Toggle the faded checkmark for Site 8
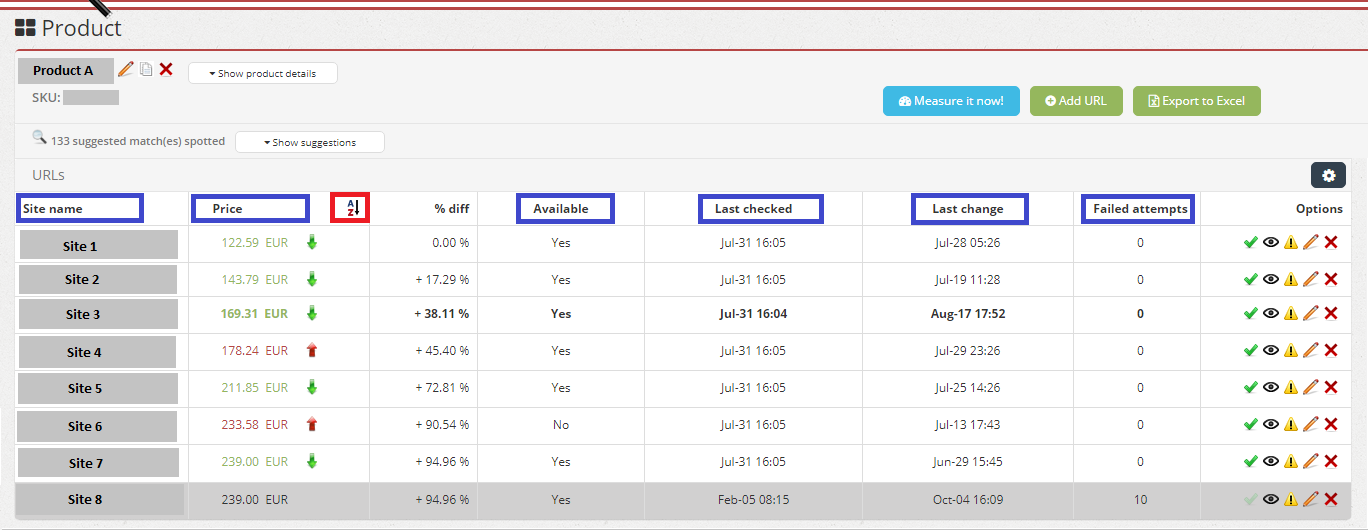The width and height of the screenshot is (1368, 530). (x=1250, y=499)
